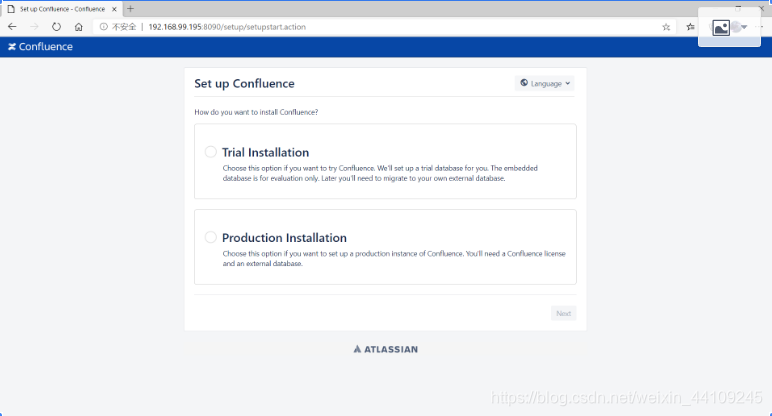Click the disabled Next button
This screenshot has height=416, width=772.
563,313
